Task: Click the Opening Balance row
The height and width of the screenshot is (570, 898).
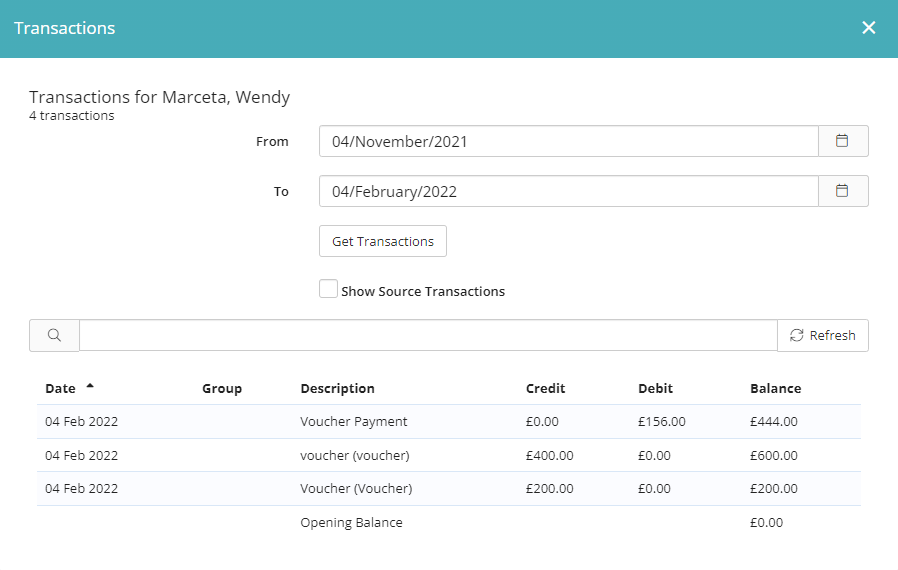Action: pyautogui.click(x=351, y=523)
